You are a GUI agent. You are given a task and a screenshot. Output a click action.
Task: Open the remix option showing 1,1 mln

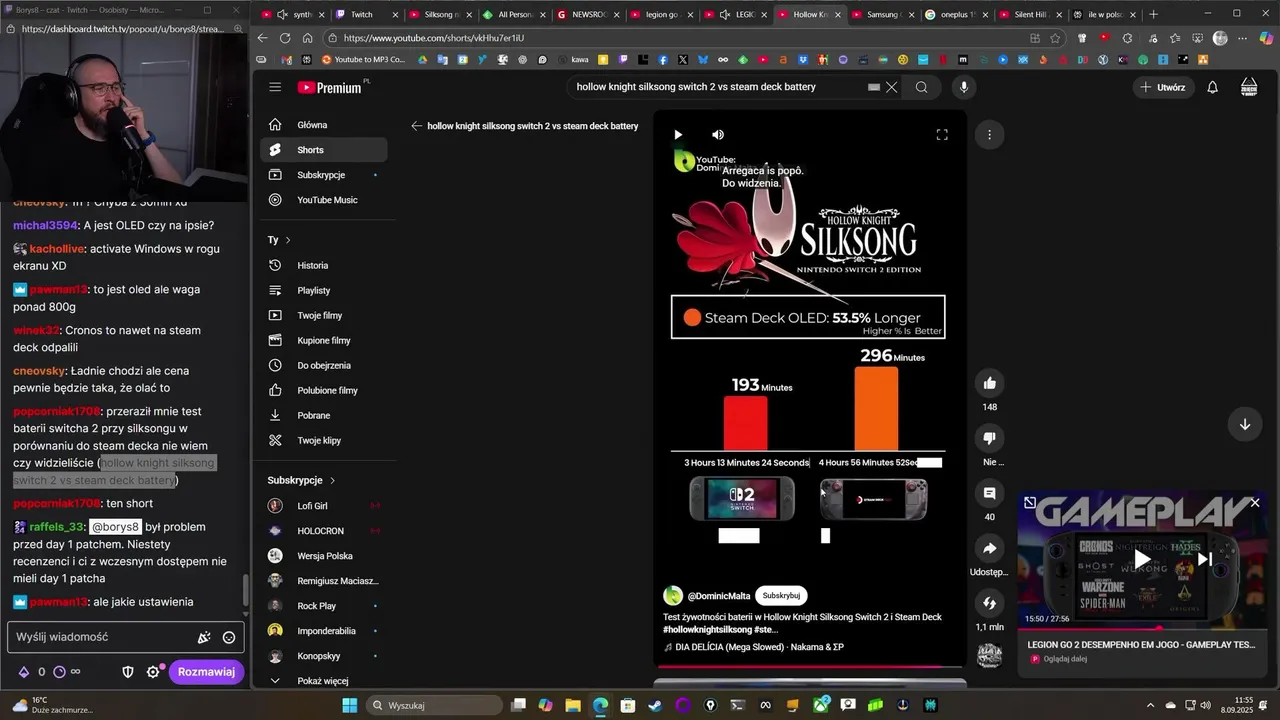pos(989,603)
